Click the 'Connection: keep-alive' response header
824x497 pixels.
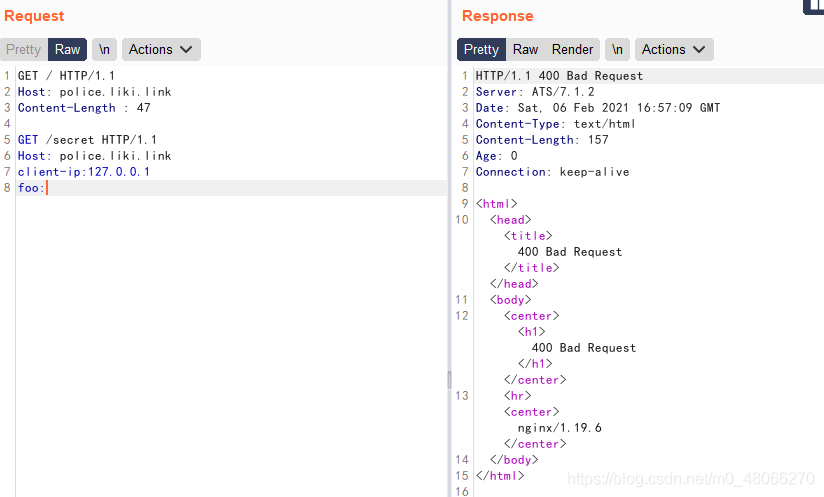[552, 172]
